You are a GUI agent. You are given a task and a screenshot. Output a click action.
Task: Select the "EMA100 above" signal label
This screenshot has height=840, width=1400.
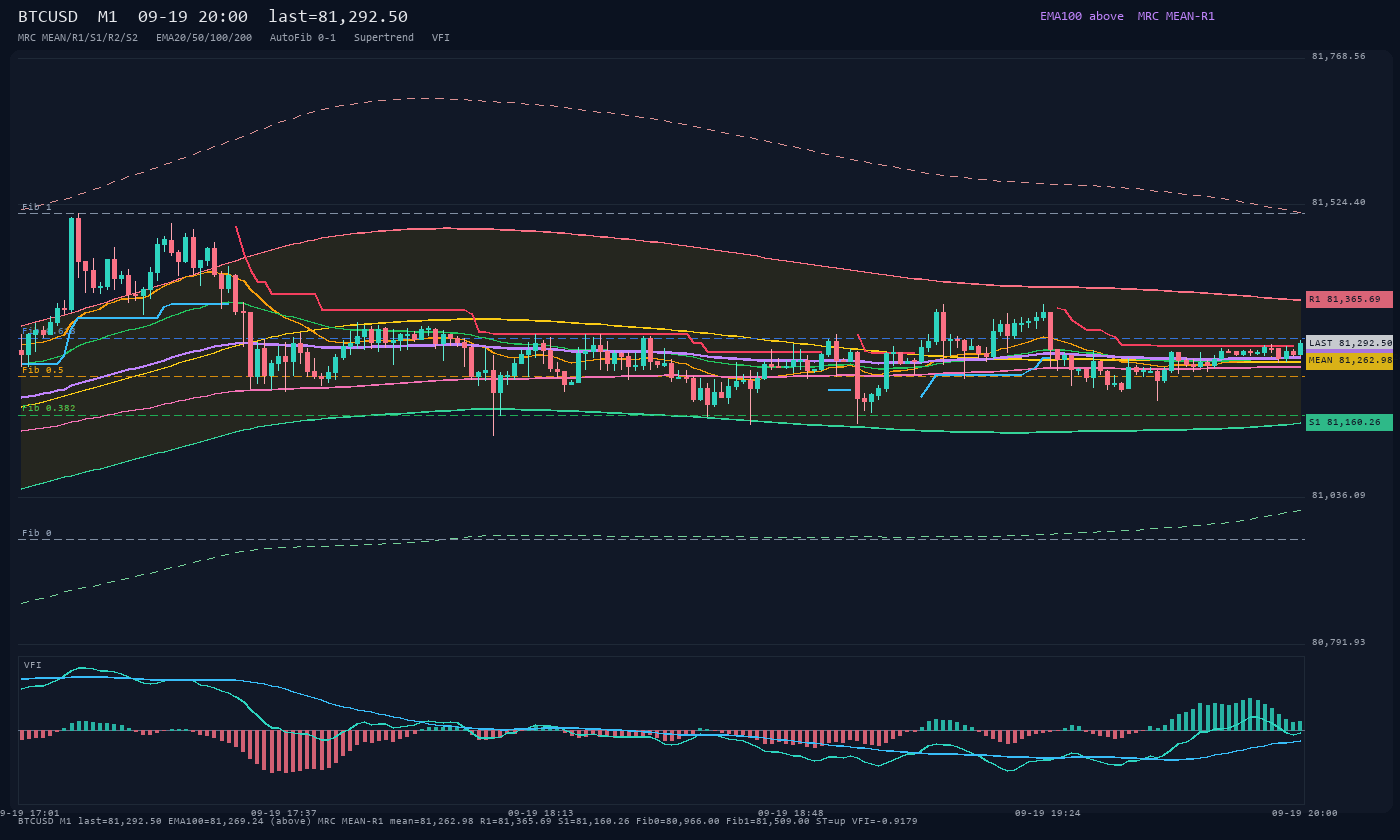coord(1082,16)
